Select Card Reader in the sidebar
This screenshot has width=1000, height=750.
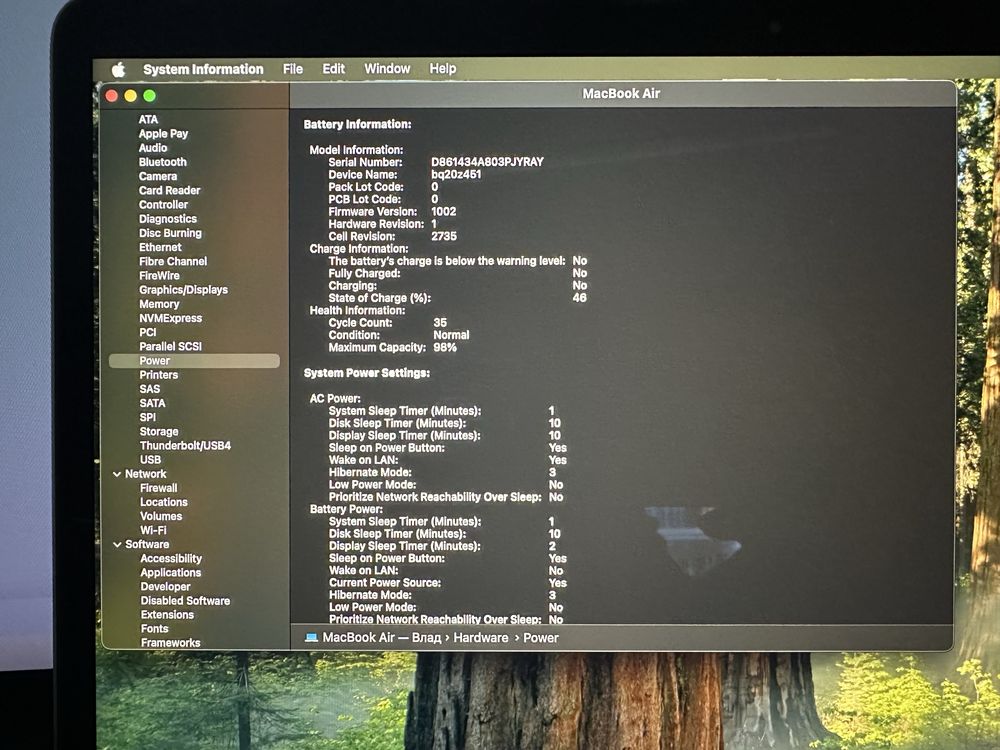click(170, 190)
